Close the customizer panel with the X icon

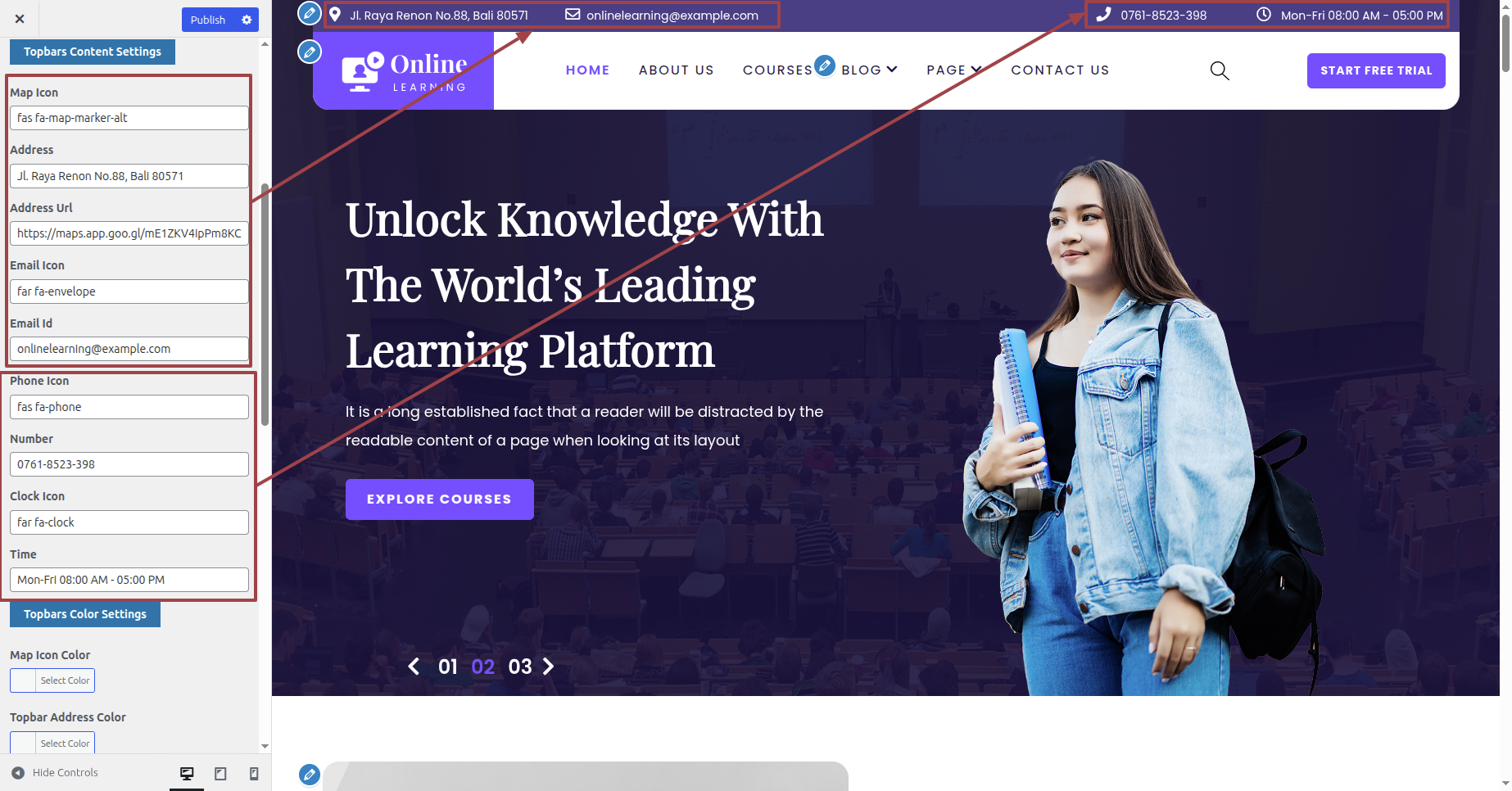tap(20, 19)
